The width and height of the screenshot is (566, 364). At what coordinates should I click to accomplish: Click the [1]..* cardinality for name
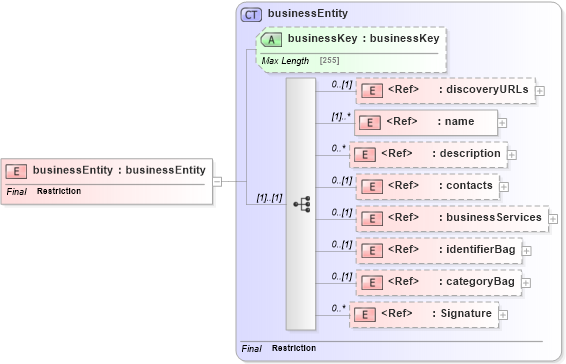tap(341, 117)
